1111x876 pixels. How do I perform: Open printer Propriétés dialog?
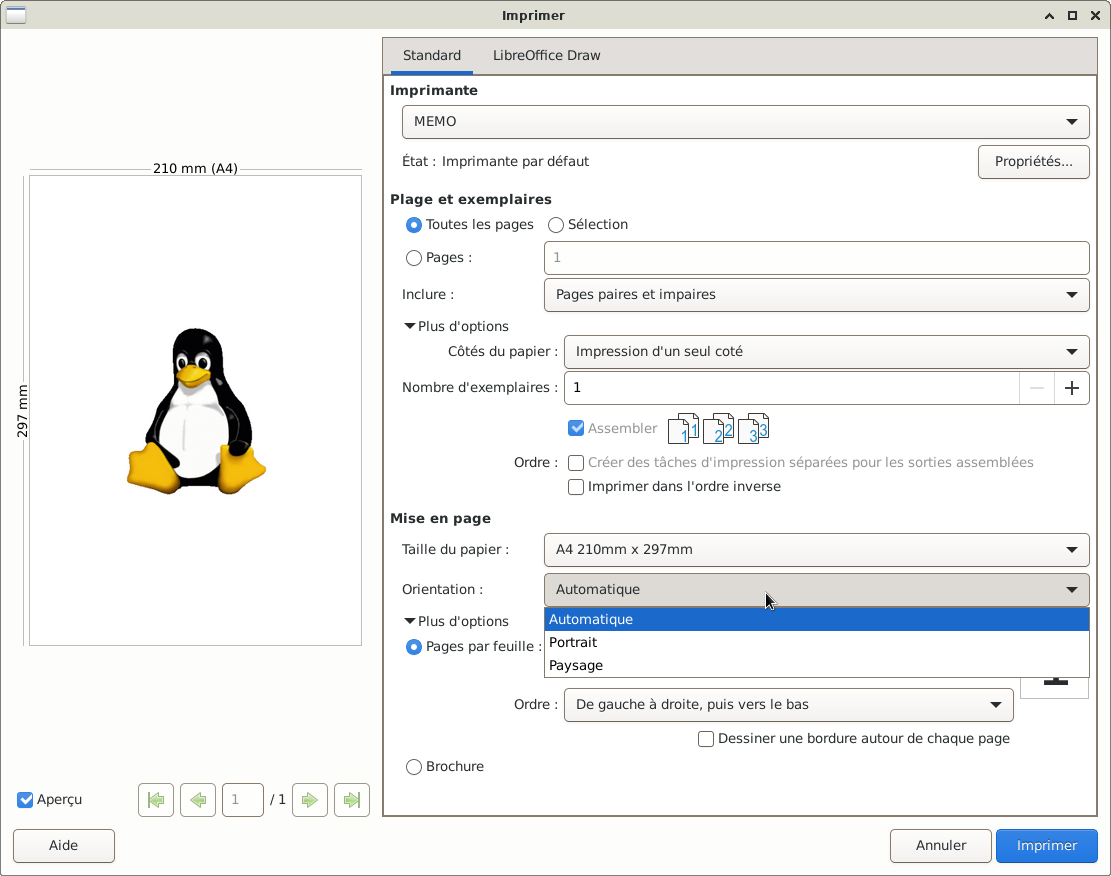click(1033, 162)
